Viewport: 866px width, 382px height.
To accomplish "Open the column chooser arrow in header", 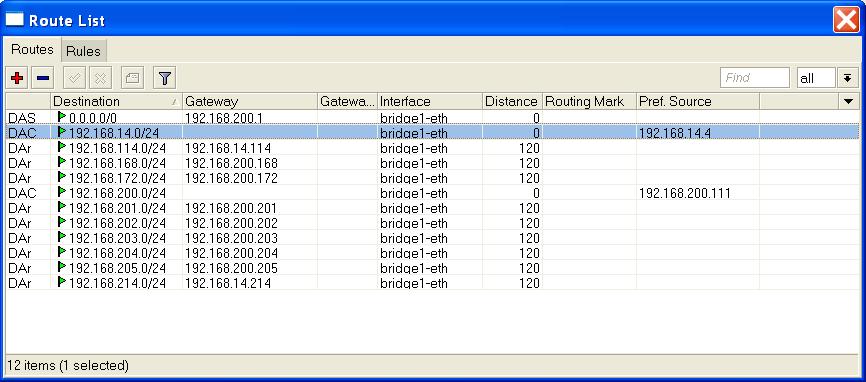I will click(849, 101).
